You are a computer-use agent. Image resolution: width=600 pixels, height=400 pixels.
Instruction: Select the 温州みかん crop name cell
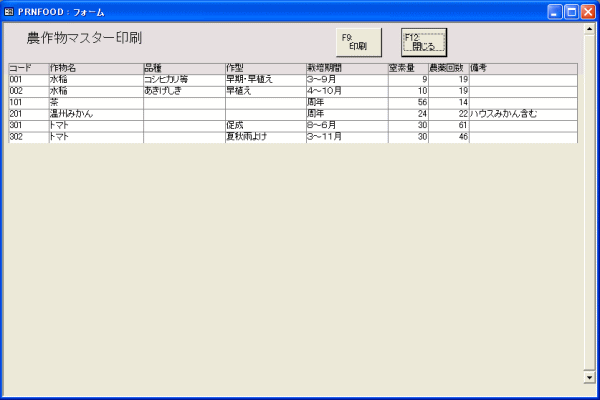[x=95, y=114]
